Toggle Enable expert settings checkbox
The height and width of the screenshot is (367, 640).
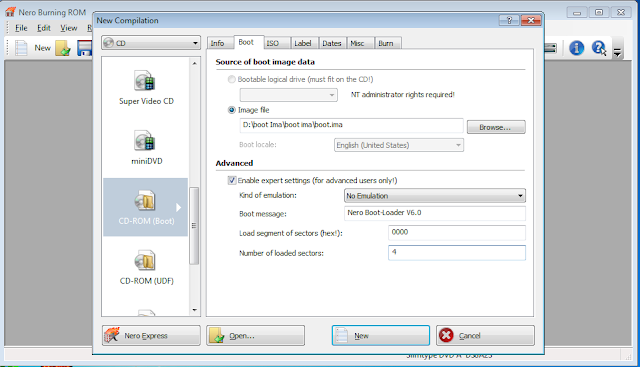[232, 180]
